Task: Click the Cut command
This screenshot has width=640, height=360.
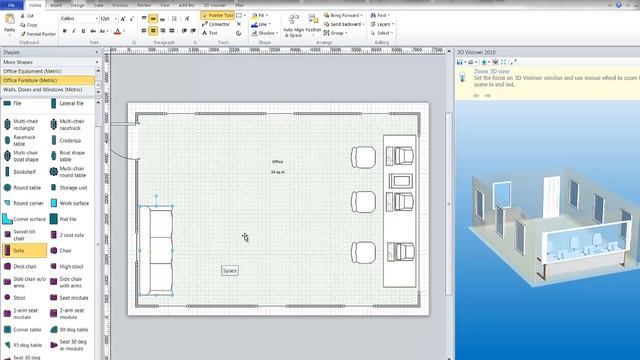Action: (27, 16)
